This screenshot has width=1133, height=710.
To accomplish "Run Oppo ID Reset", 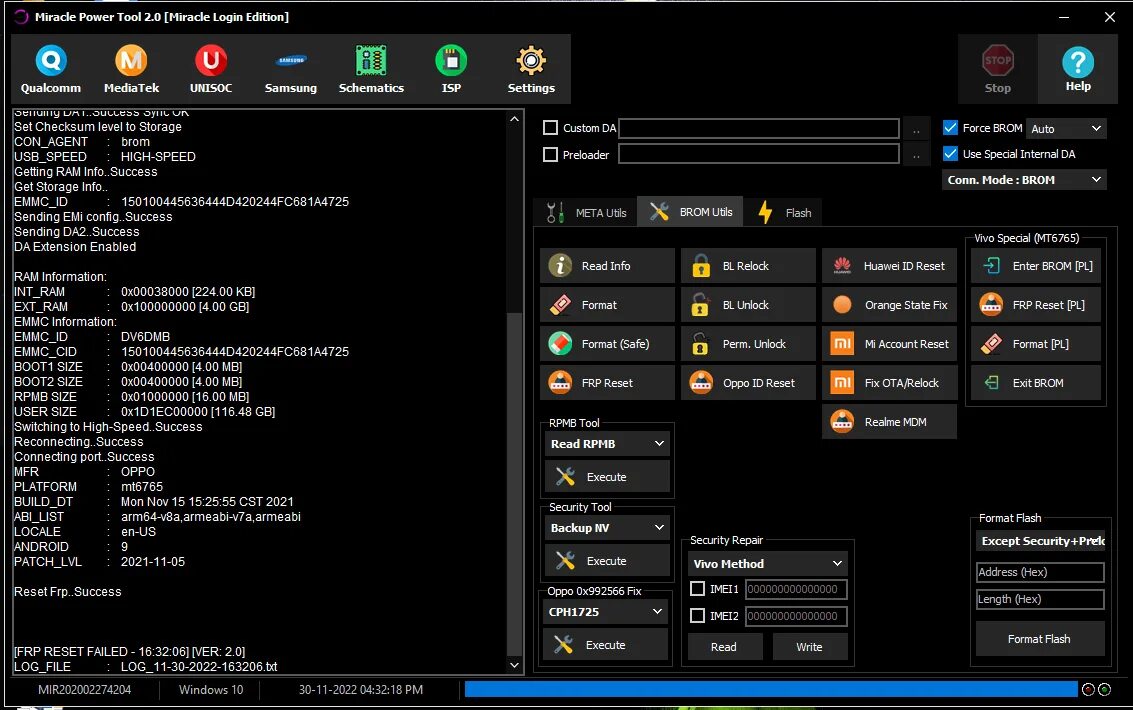I will tap(748, 383).
